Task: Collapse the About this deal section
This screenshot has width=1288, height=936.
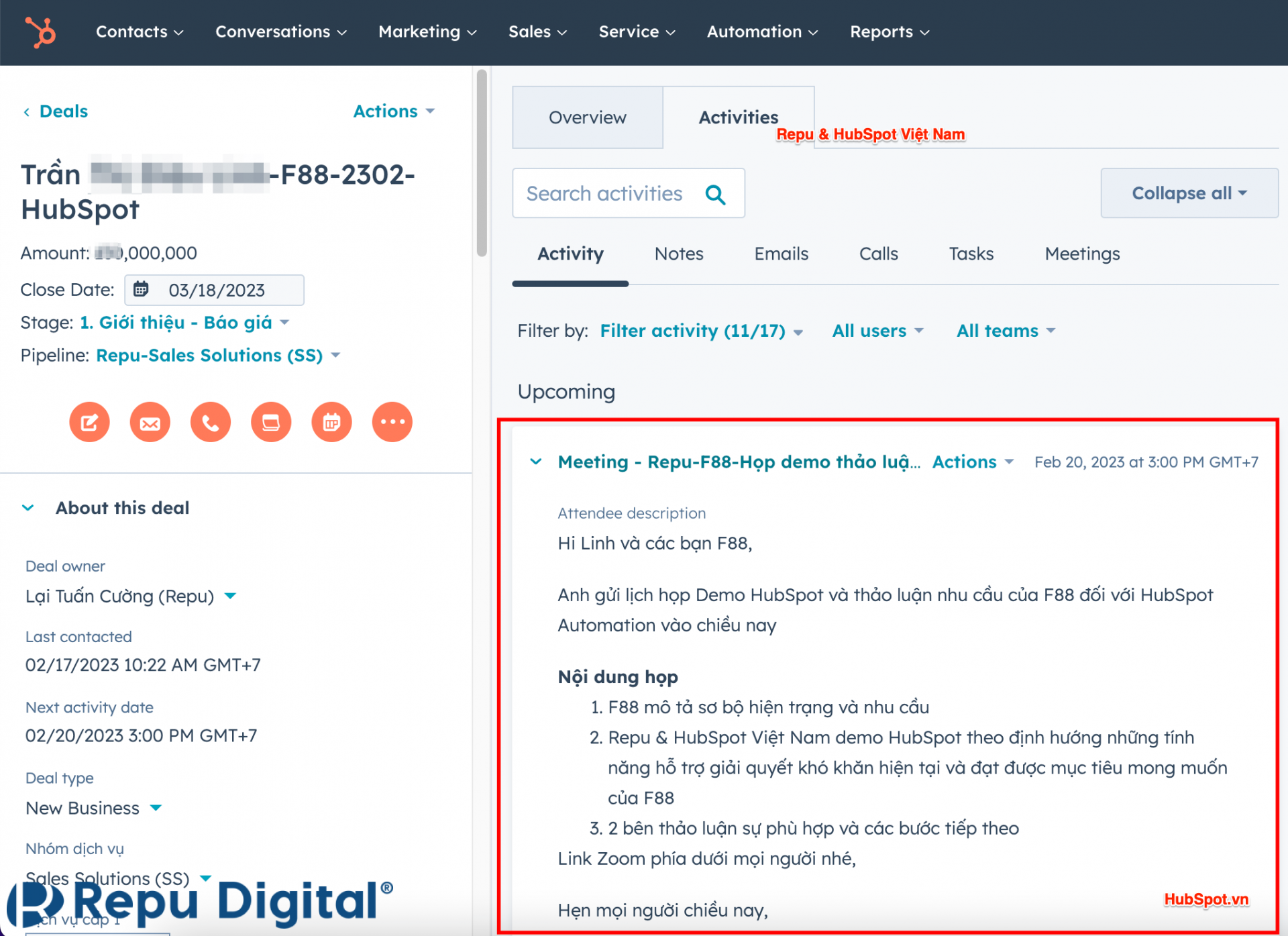Action: click(28, 508)
